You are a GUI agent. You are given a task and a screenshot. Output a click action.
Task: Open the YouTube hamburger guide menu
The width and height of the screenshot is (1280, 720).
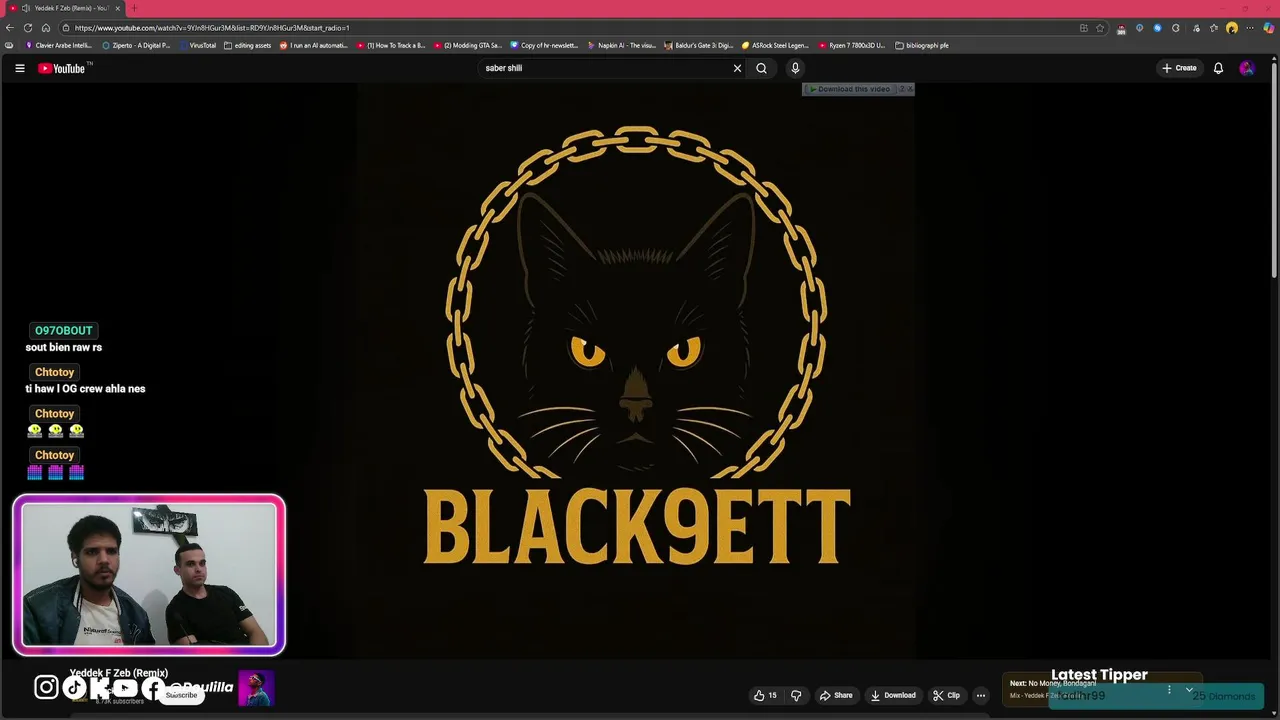click(x=19, y=68)
